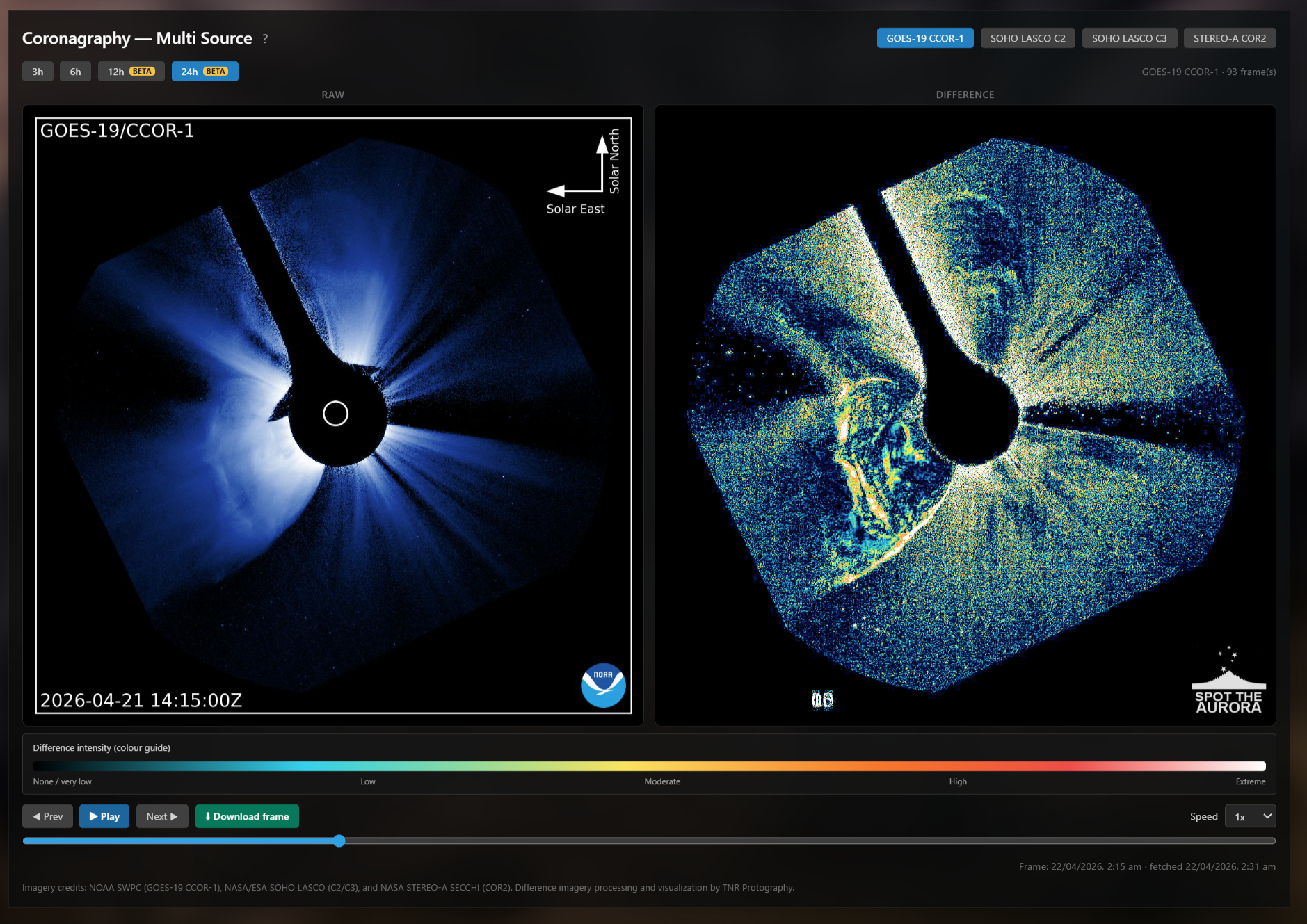Image resolution: width=1307 pixels, height=924 pixels.
Task: Choose the 24h beta time range
Action: [205, 72]
